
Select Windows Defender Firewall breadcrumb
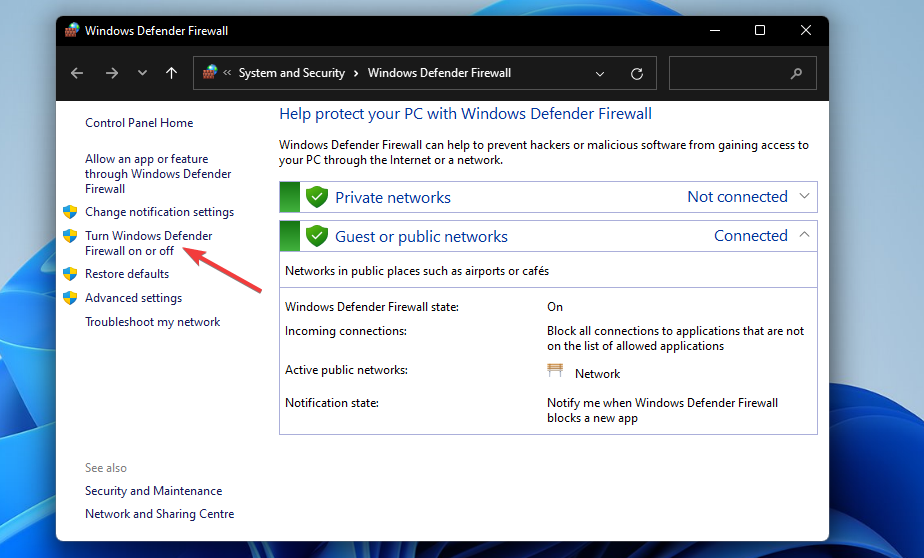coord(439,73)
